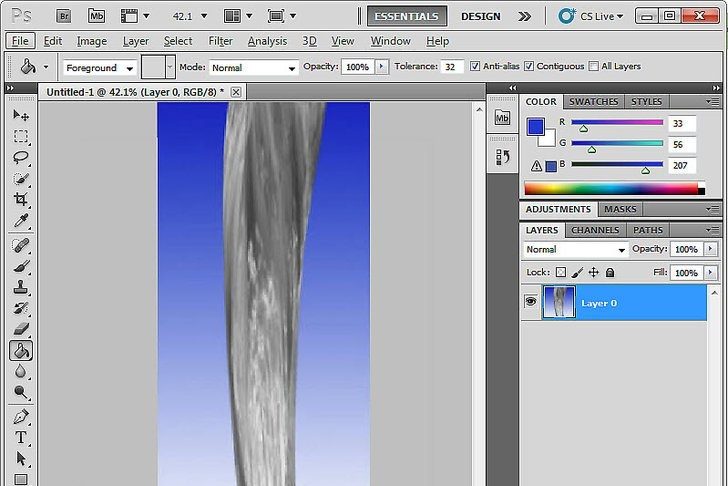Screen dimensions: 728x486
Task: Select the Pen tool
Action: (x=21, y=416)
